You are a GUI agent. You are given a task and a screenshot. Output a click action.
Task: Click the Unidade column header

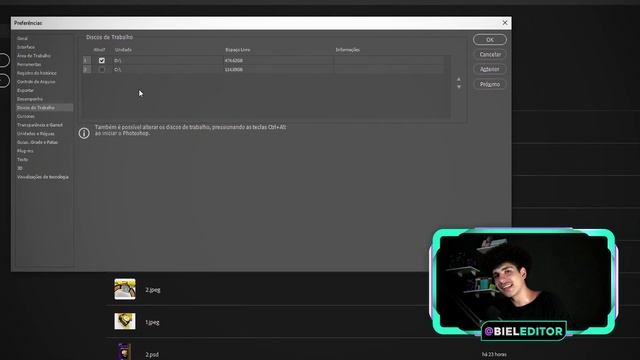pos(123,50)
